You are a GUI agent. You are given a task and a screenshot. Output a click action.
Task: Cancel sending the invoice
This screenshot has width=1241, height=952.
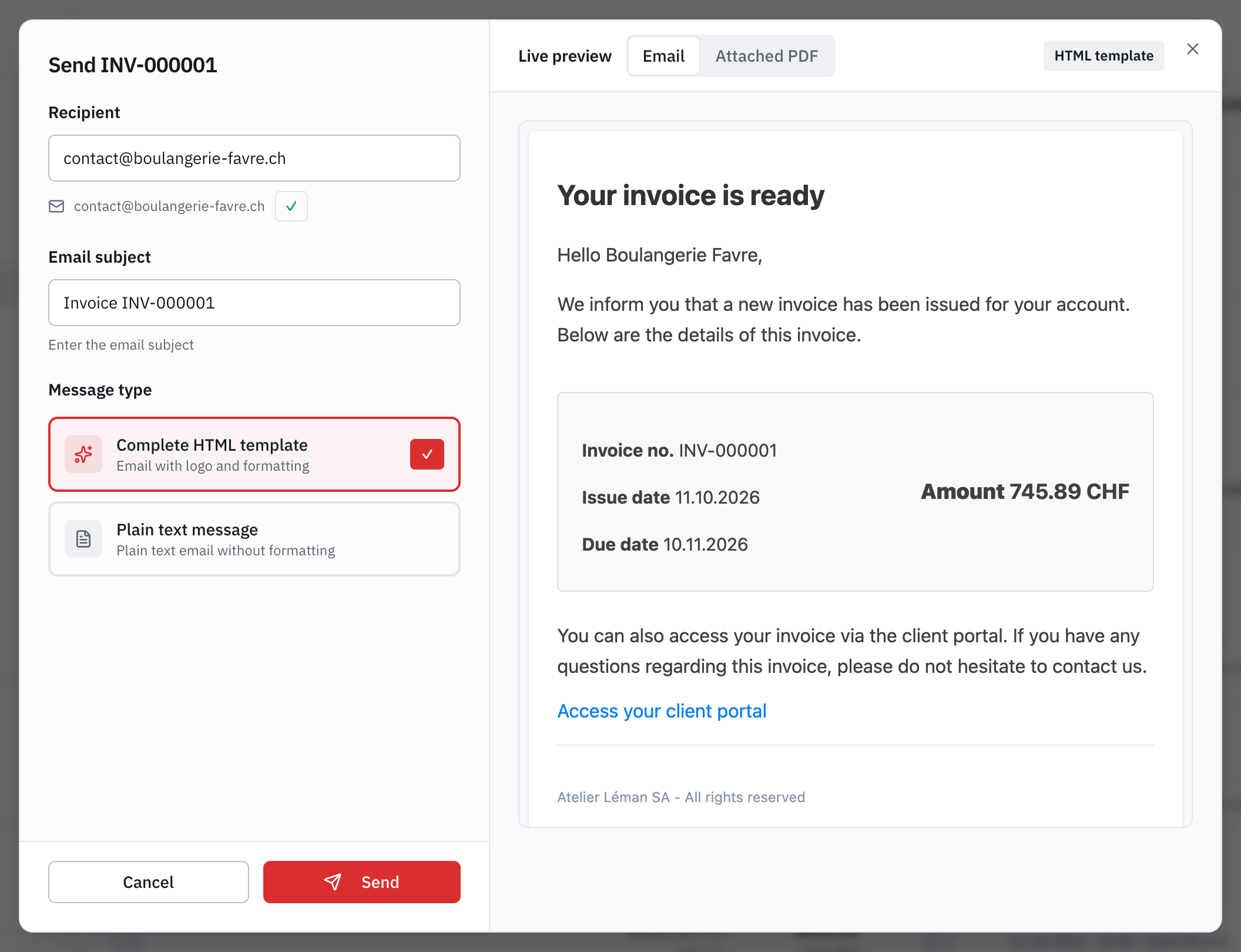pos(149,882)
